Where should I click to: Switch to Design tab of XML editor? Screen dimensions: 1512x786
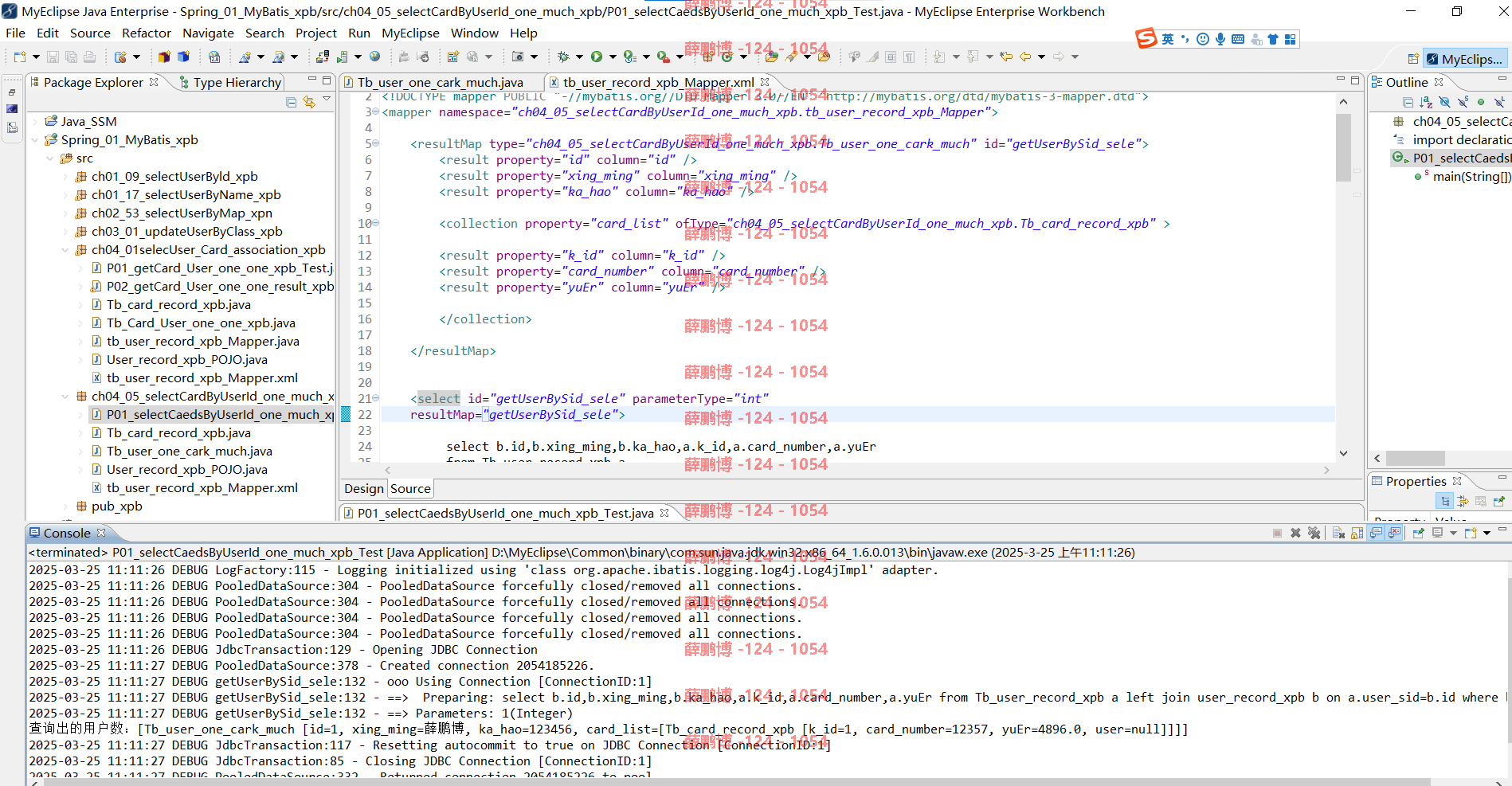point(364,489)
